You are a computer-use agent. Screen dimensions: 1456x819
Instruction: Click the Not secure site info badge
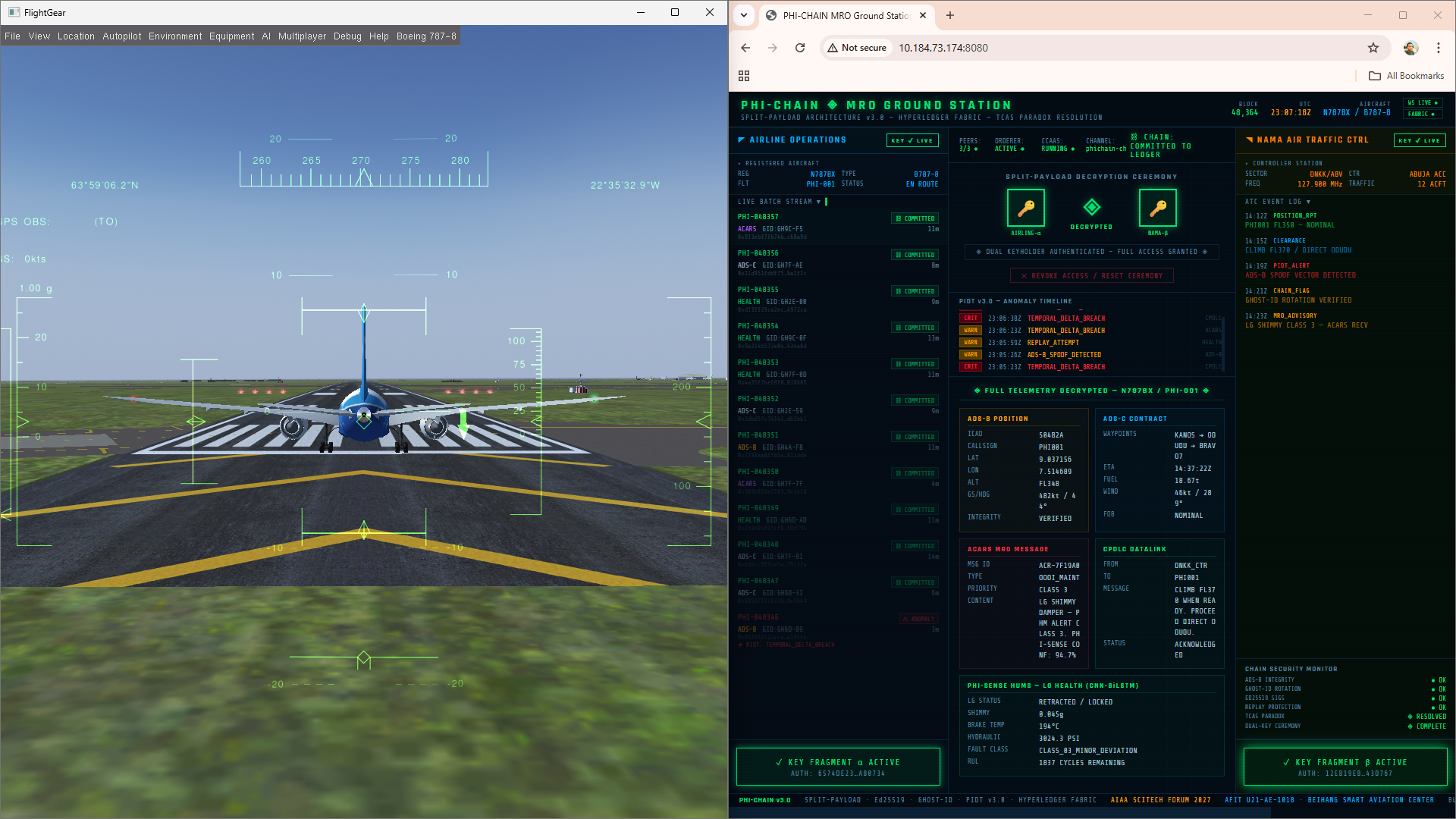(x=857, y=48)
